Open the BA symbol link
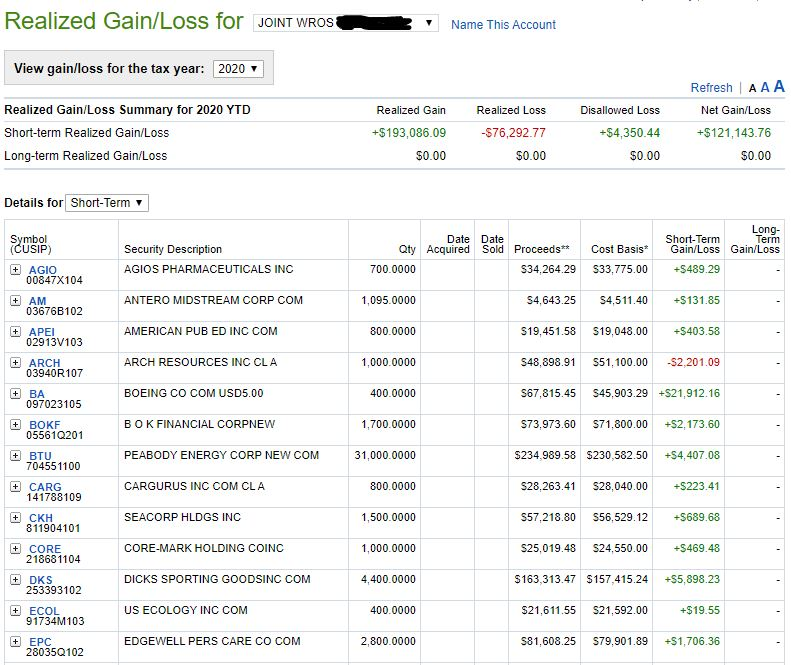 37,394
